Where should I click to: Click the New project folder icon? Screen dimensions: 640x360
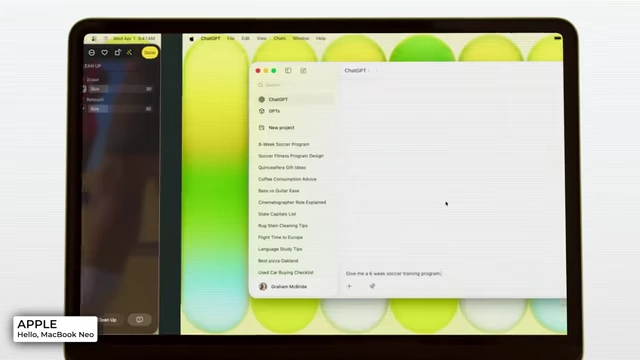[262, 127]
